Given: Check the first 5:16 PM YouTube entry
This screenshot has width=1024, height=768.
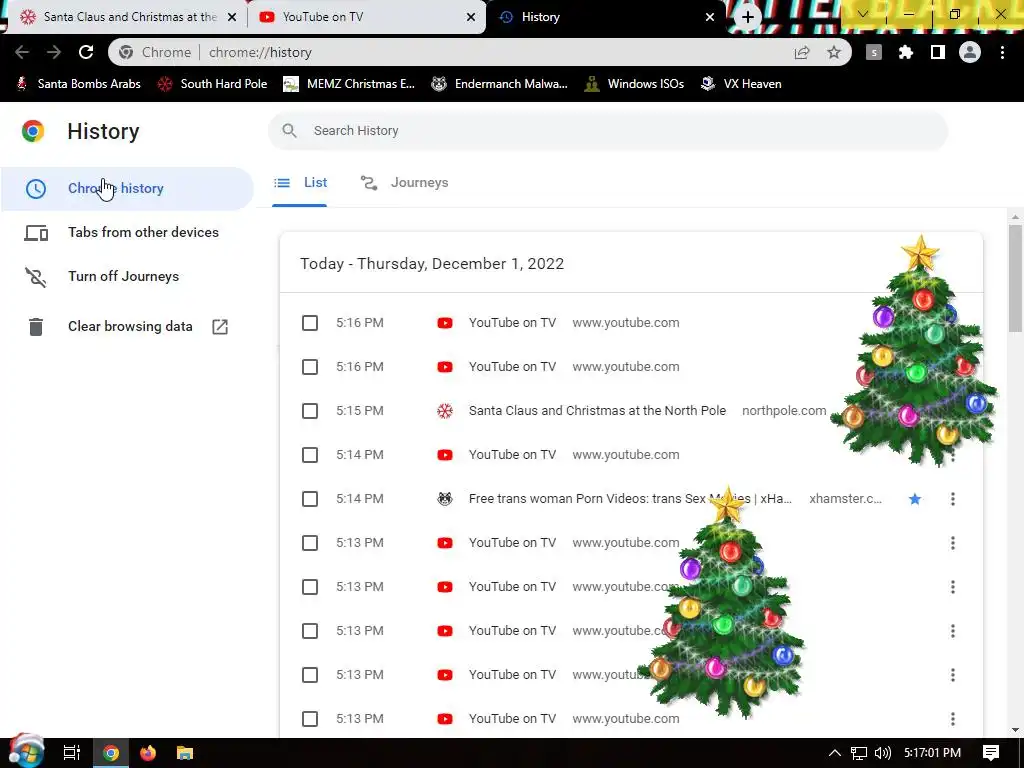Looking at the screenshot, I should click(310, 323).
